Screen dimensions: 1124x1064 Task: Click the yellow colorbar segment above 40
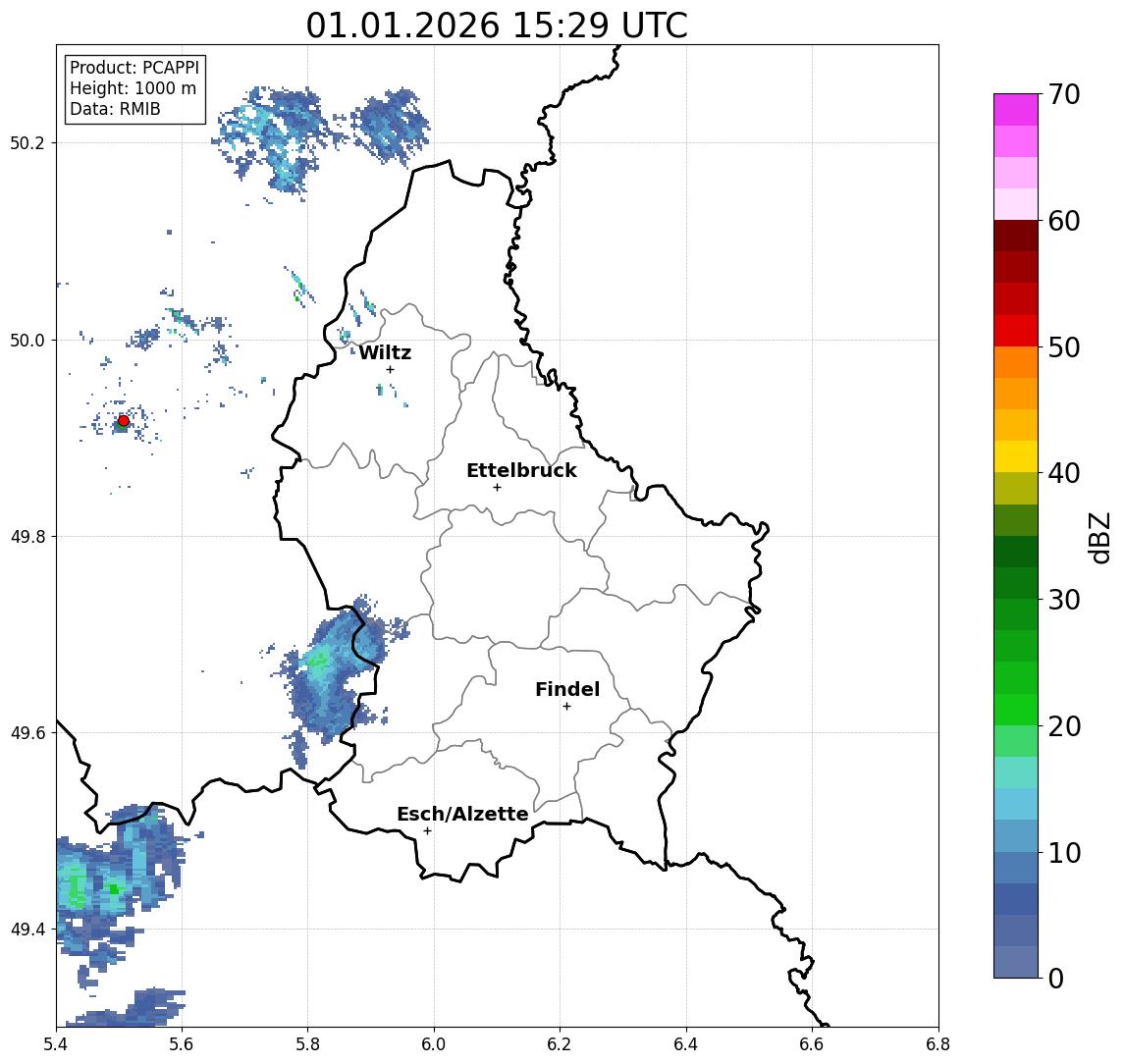[x=1016, y=456]
